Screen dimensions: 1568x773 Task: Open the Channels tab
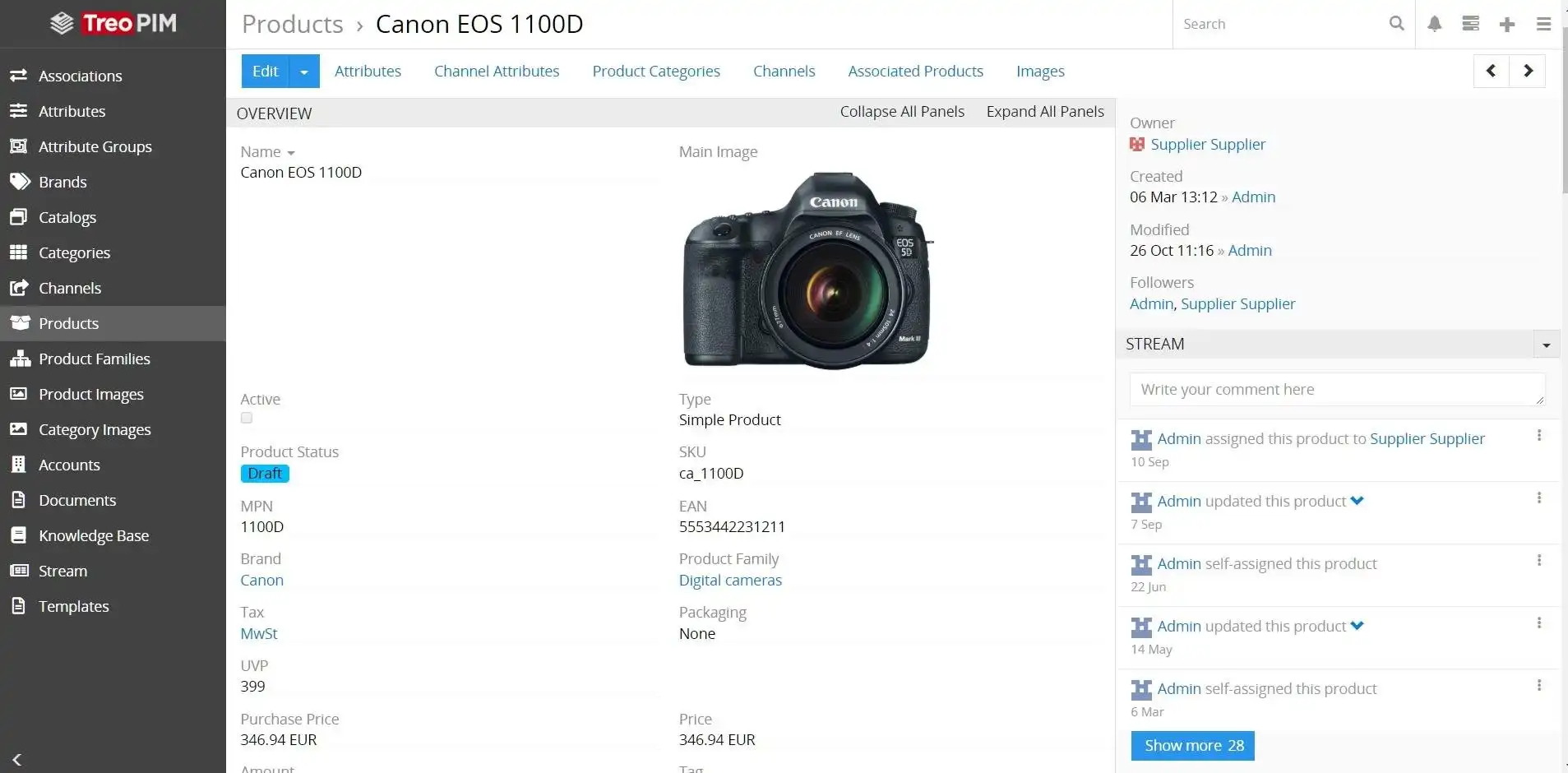pyautogui.click(x=784, y=71)
